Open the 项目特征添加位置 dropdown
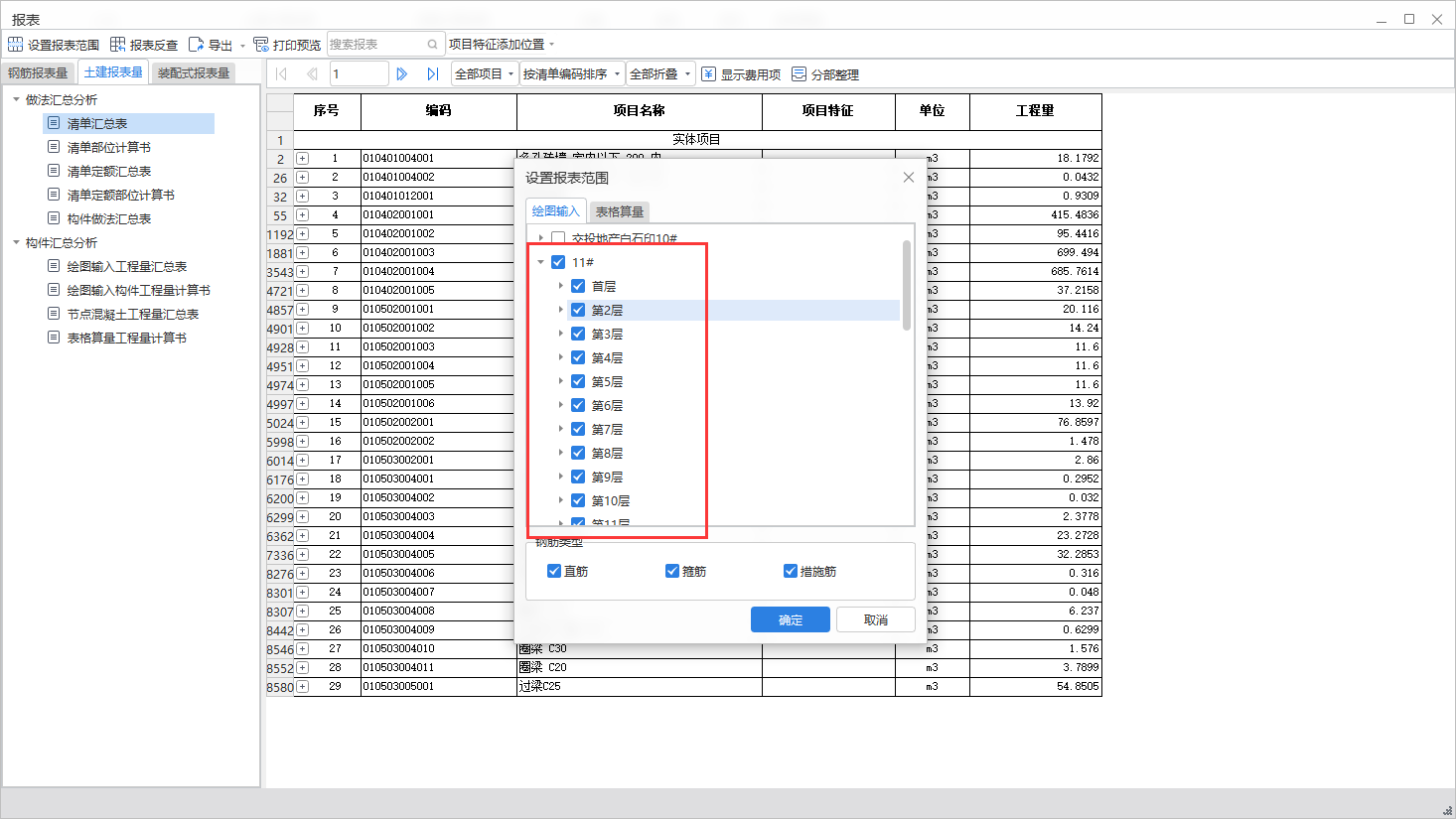 (x=502, y=45)
